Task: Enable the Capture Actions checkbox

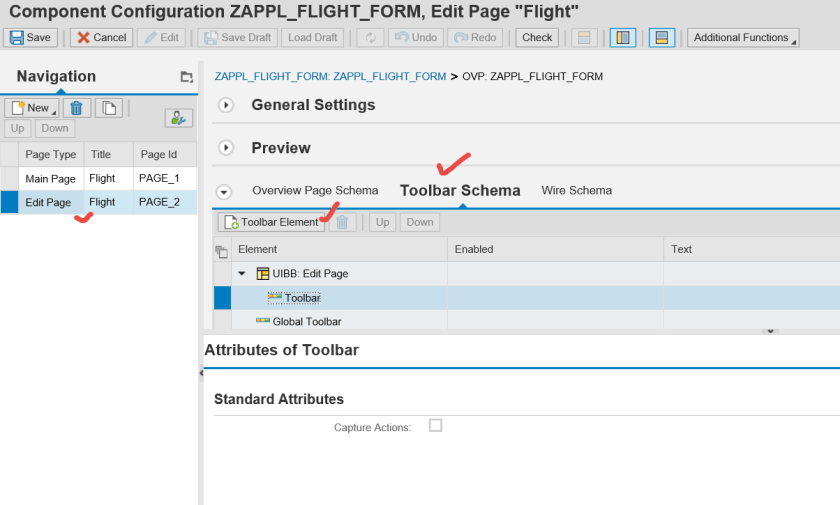Action: (x=435, y=425)
